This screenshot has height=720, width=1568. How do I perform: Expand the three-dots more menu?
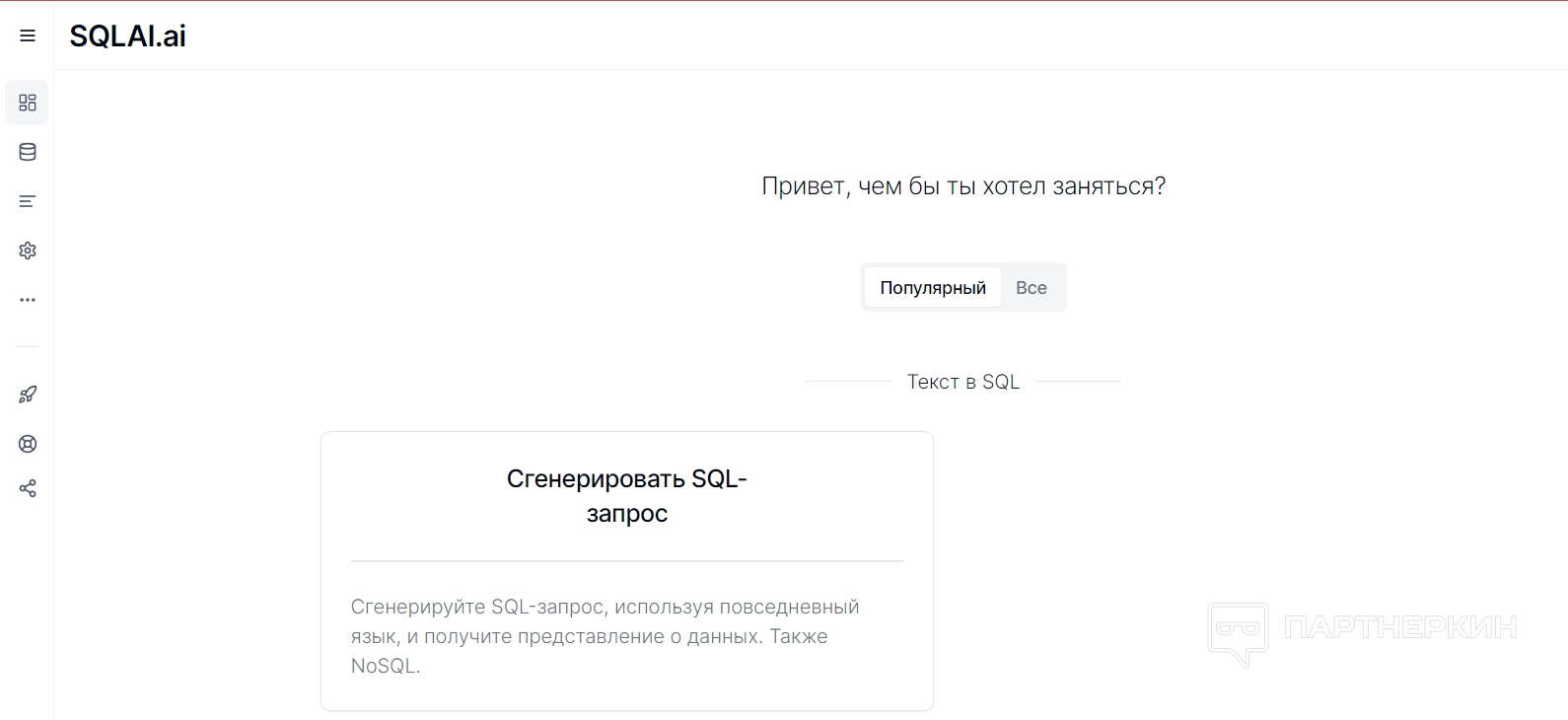click(x=28, y=300)
